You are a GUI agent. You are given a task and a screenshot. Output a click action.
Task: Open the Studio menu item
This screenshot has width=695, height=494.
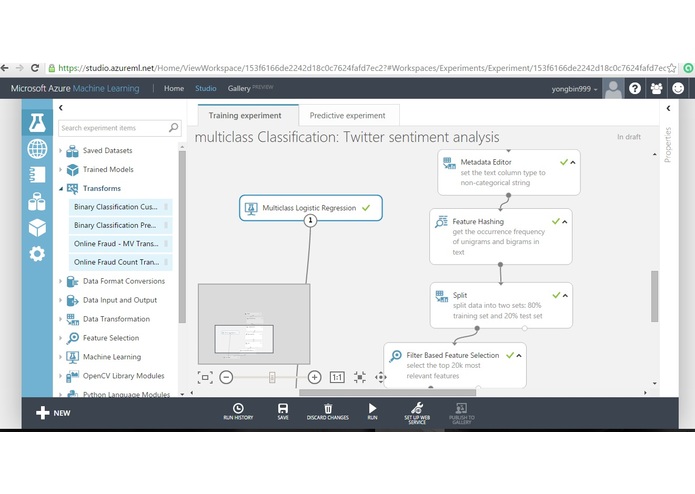(206, 89)
